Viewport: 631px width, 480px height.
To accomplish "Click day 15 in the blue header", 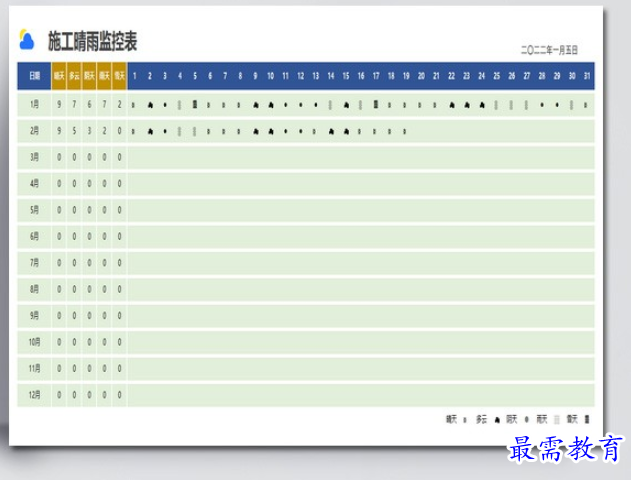I will [x=346, y=76].
